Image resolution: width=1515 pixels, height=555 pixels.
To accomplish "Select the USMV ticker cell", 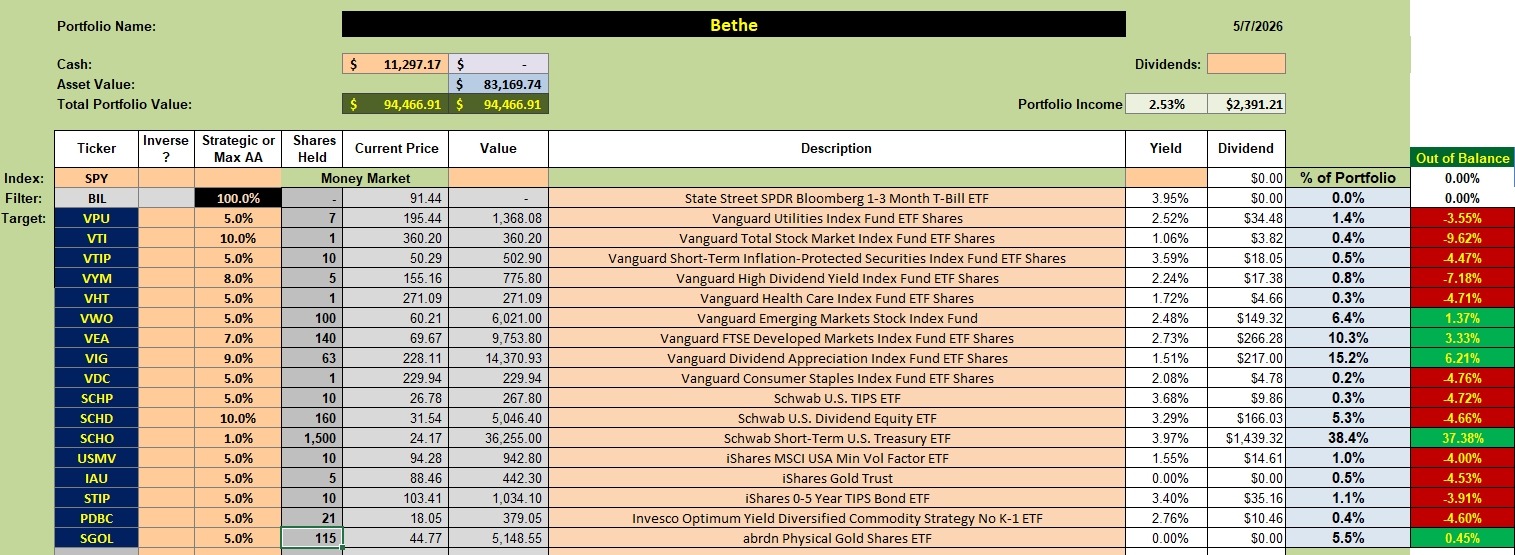I will tap(97, 458).
